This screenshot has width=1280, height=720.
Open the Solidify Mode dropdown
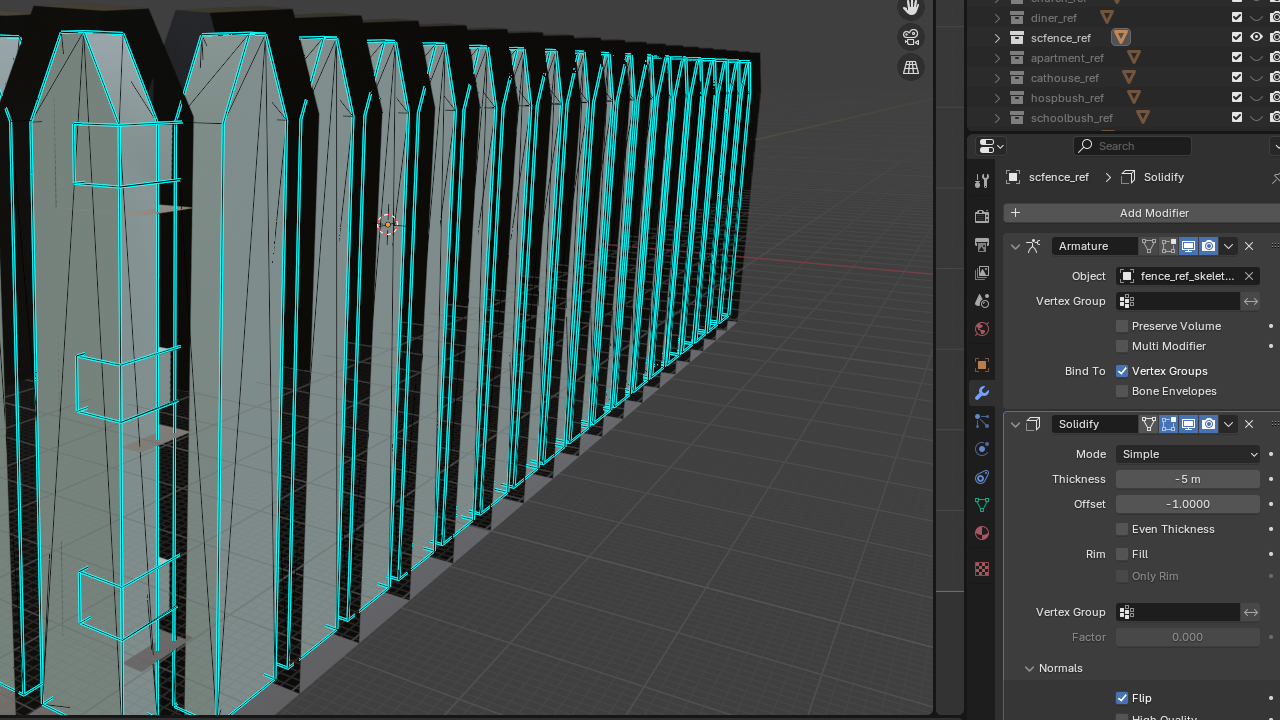[x=1188, y=454]
